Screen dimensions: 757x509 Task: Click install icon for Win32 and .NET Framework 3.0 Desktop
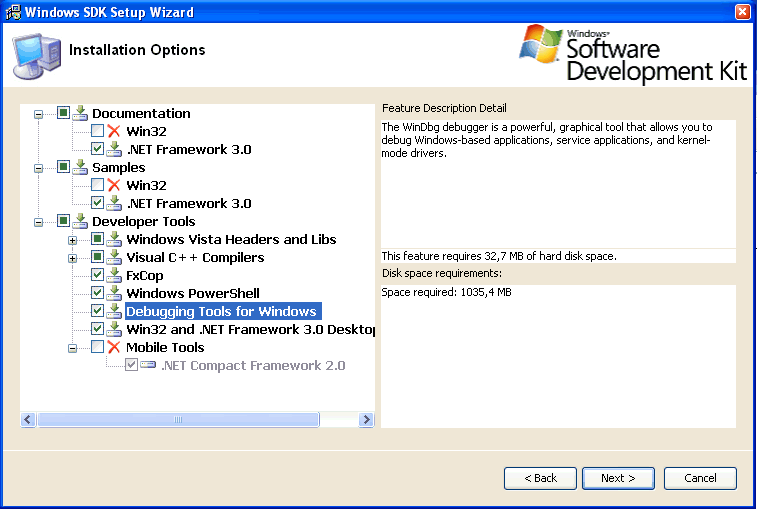click(x=114, y=329)
